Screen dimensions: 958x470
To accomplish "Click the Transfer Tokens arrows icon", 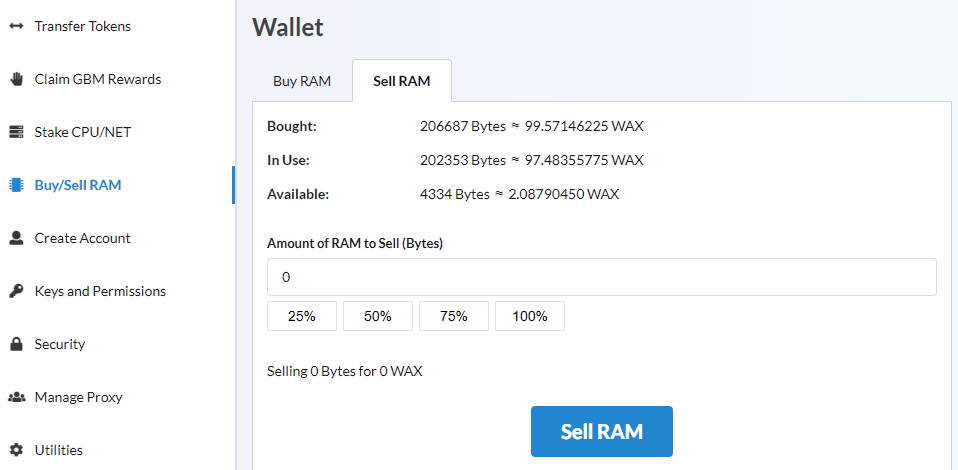I will pos(16,26).
